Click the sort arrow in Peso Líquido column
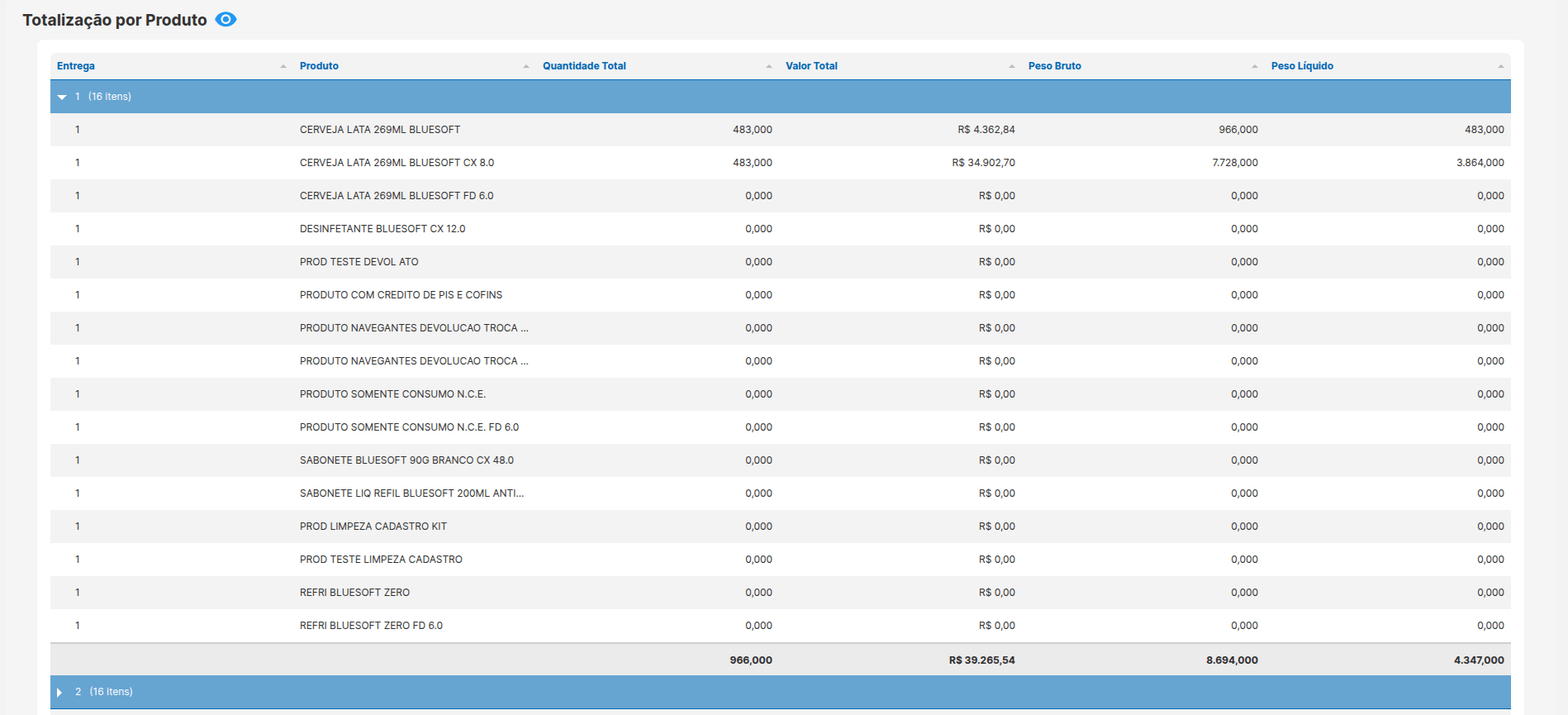Screen dimensions: 1568x715 1501,66
